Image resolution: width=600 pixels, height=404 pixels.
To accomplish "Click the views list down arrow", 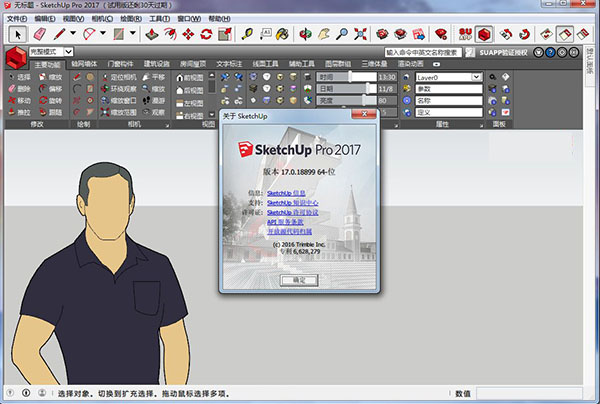I will (x=212, y=114).
